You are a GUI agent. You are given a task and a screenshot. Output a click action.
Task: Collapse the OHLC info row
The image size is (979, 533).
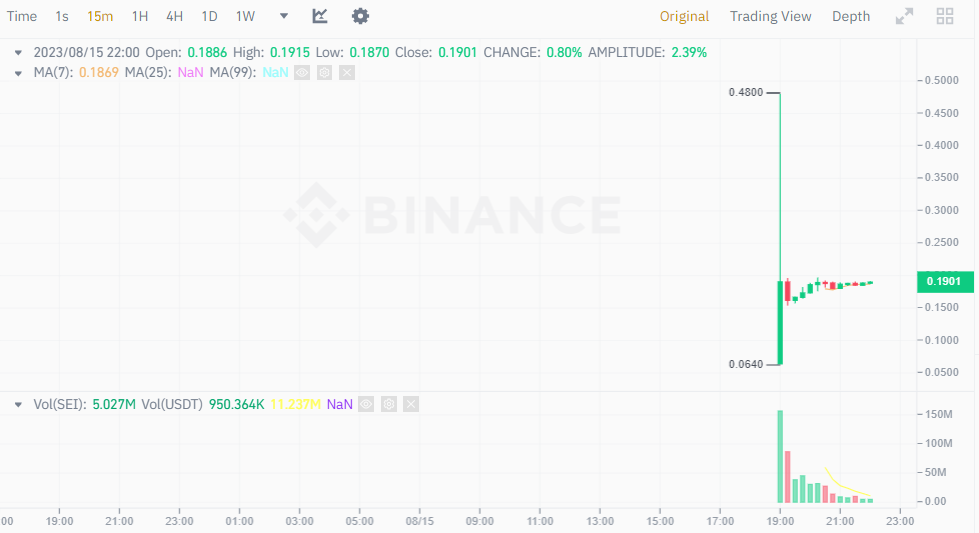18,53
